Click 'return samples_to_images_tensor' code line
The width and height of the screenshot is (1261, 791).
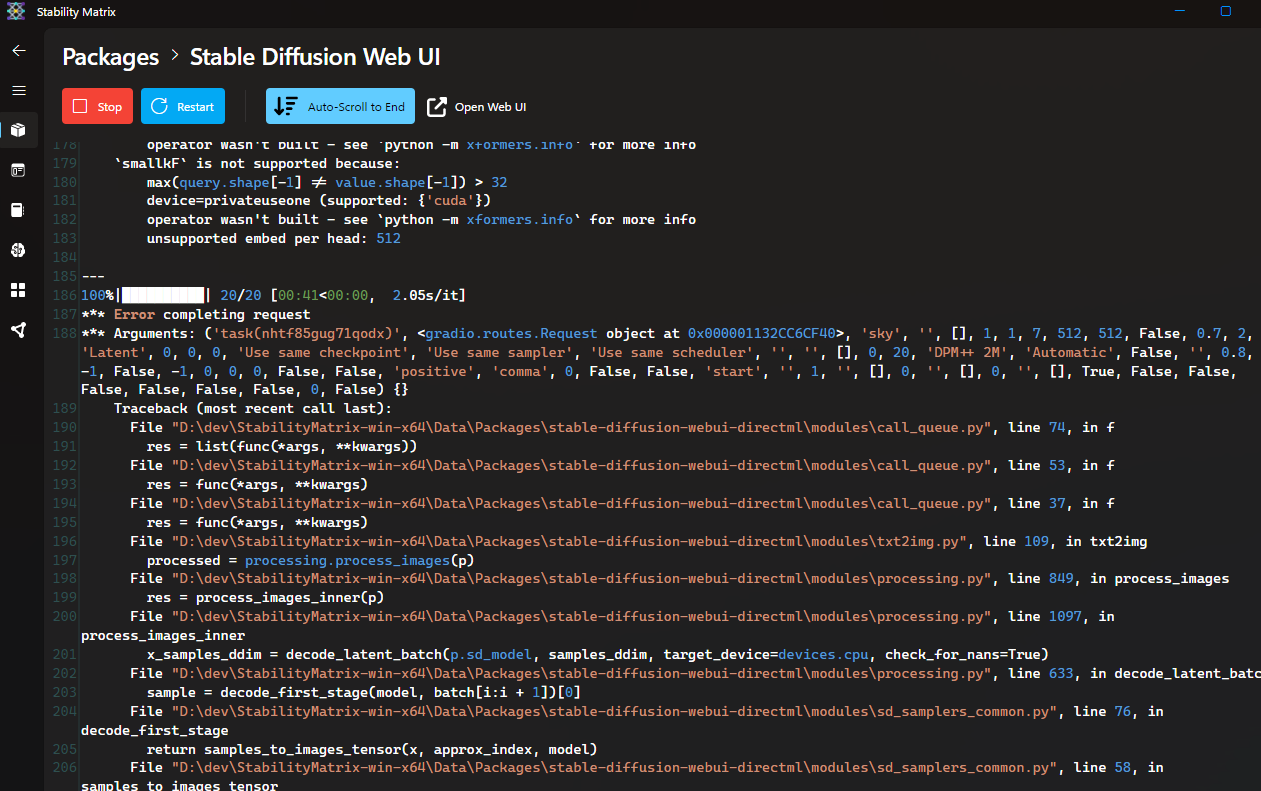tap(372, 749)
